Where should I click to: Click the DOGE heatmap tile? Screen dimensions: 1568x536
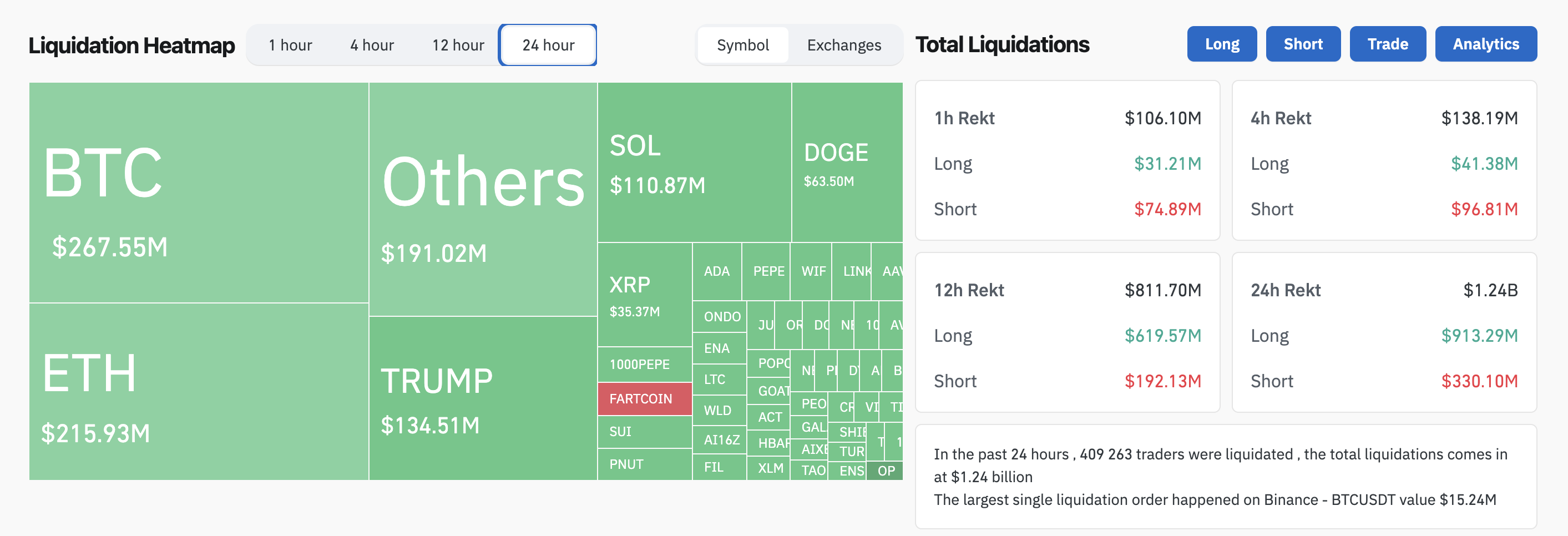(847, 163)
